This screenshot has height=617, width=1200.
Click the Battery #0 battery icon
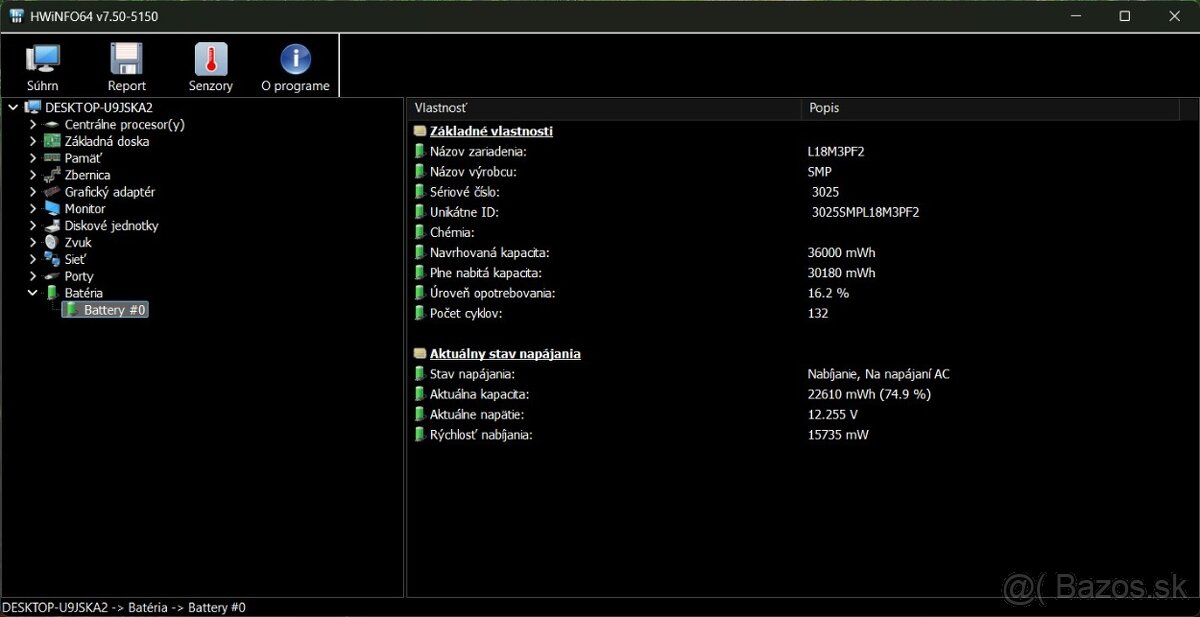[x=71, y=309]
